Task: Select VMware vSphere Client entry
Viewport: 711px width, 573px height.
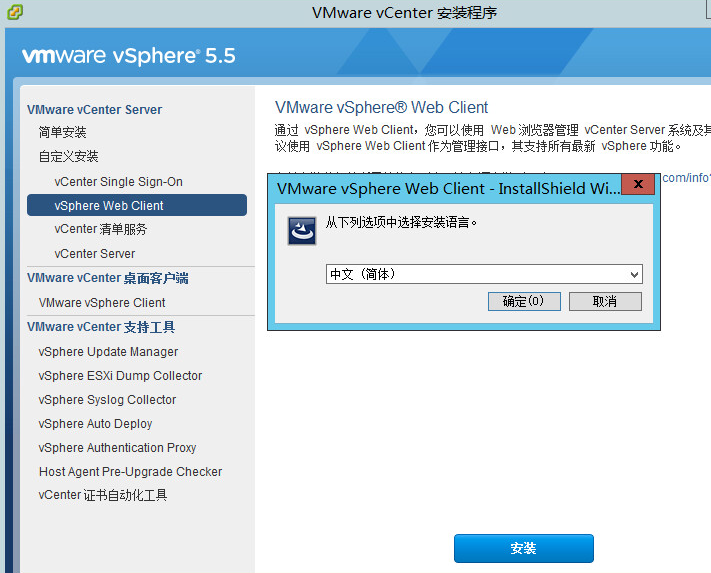Action: (x=102, y=302)
